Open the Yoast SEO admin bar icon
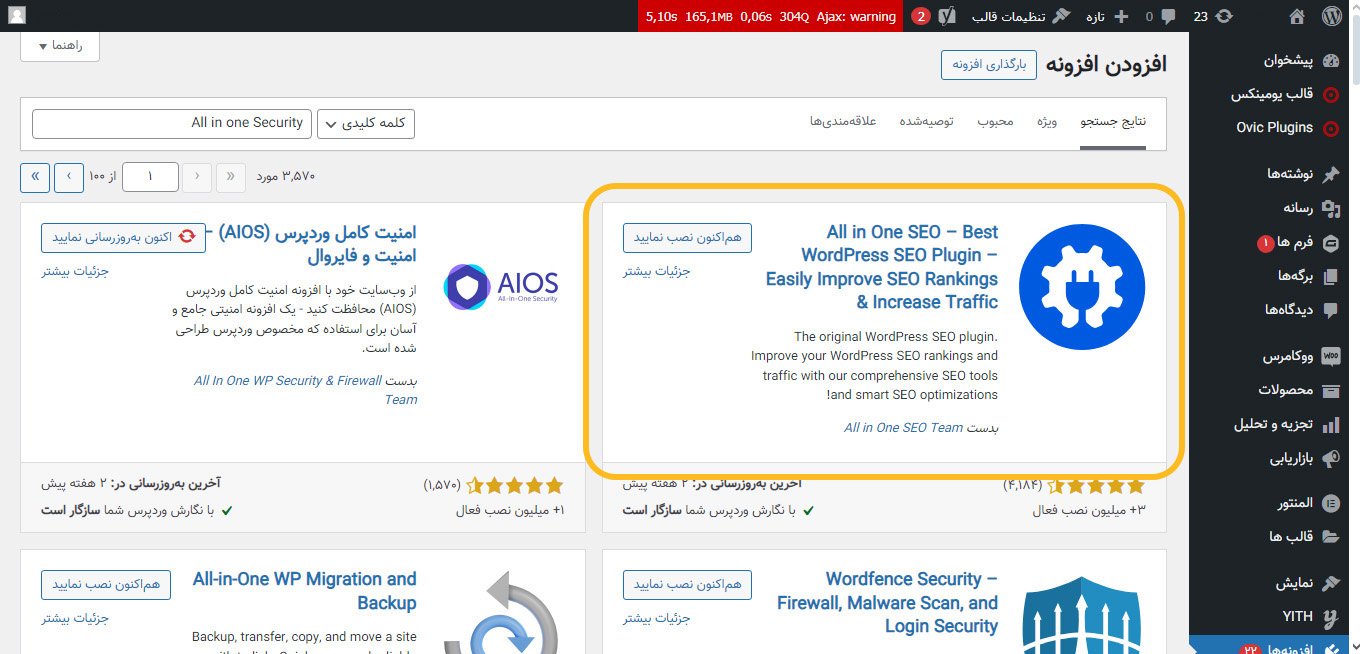This screenshot has width=1364, height=654. (949, 16)
